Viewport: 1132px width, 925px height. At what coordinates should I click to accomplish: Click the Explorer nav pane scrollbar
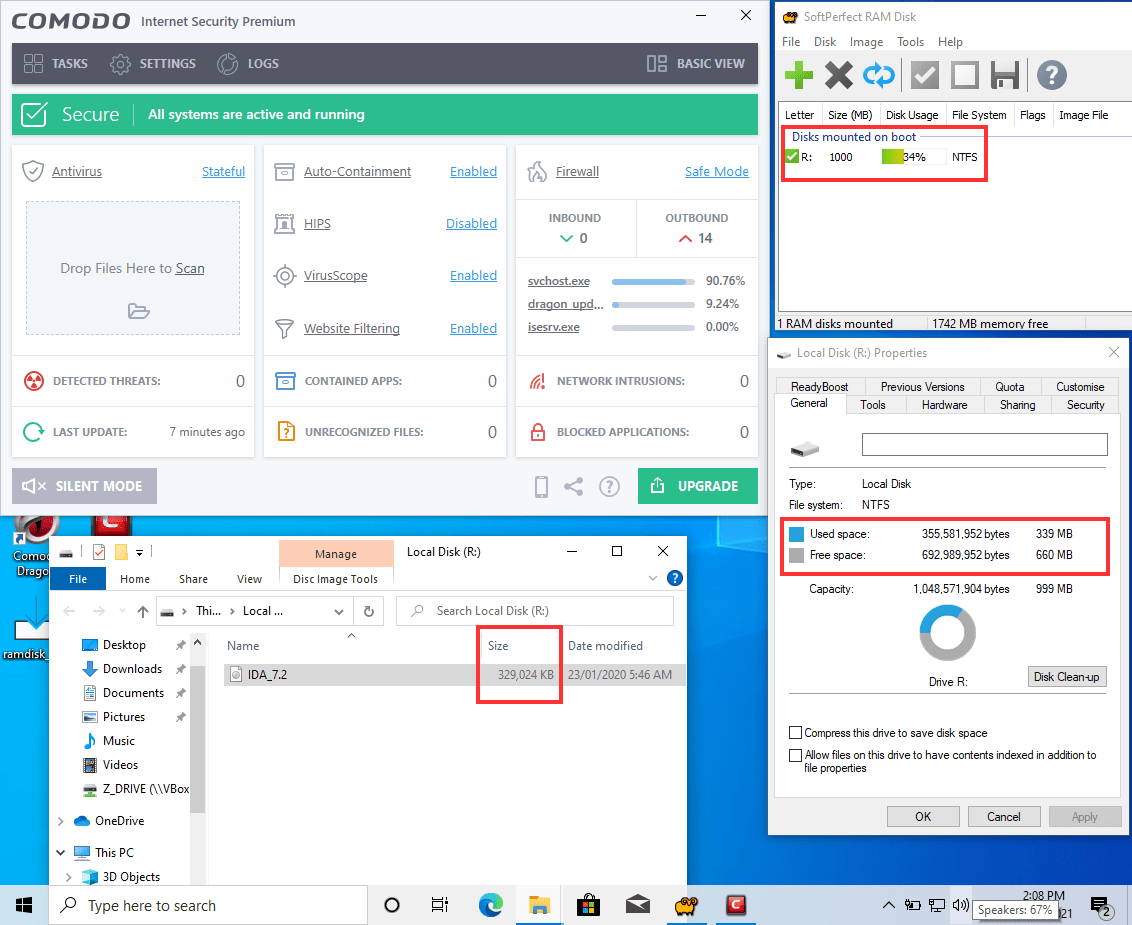click(x=198, y=738)
